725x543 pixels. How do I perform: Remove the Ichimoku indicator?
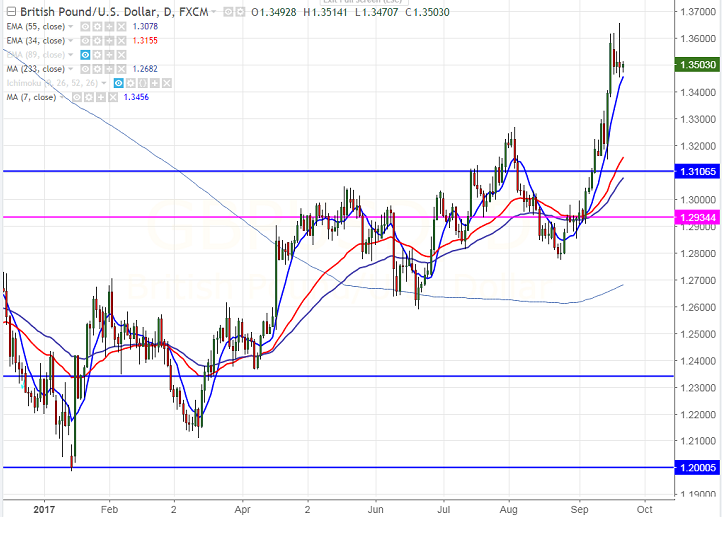point(167,83)
